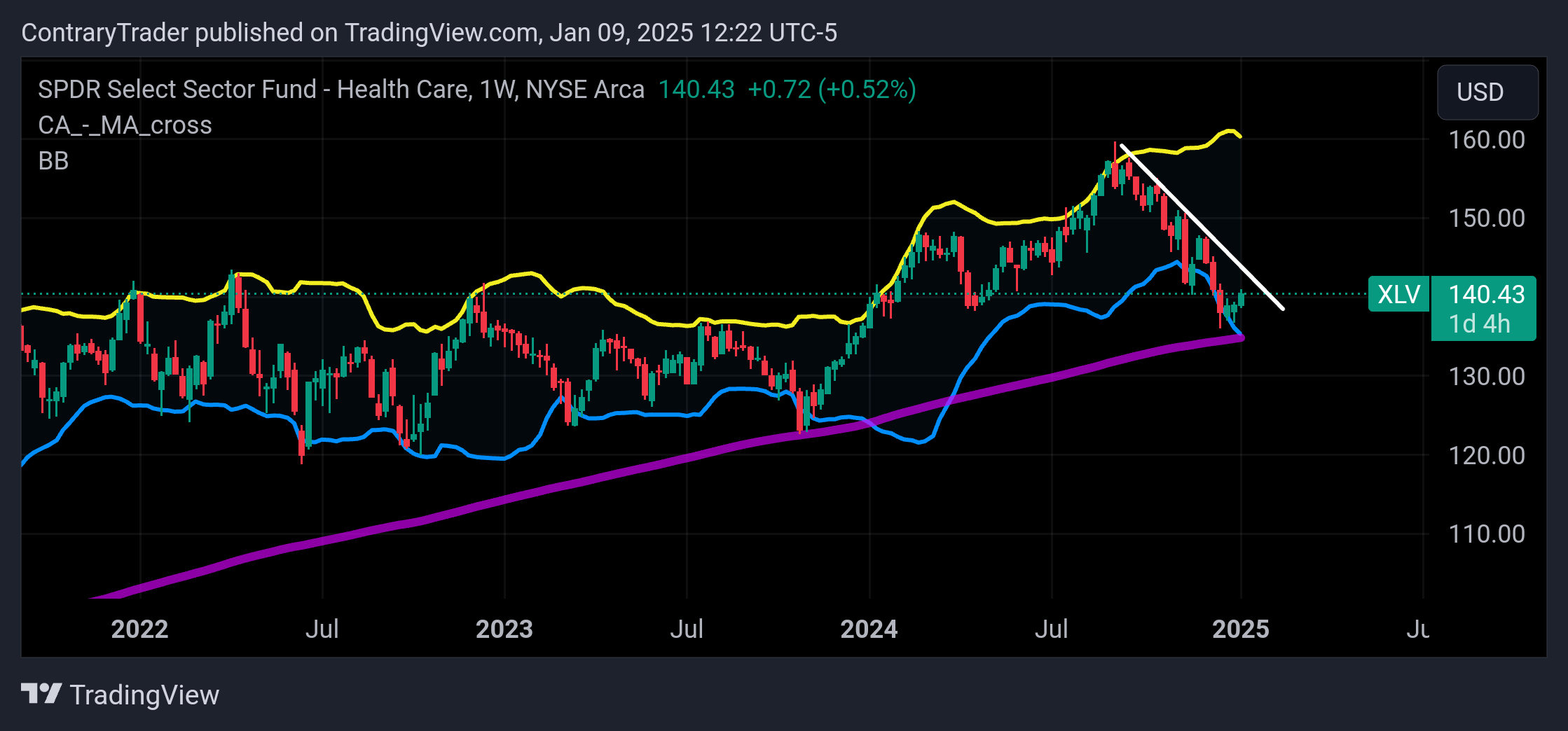Viewport: 1568px width, 731px height.
Task: Click the Jul label after 2022
Action: (322, 629)
